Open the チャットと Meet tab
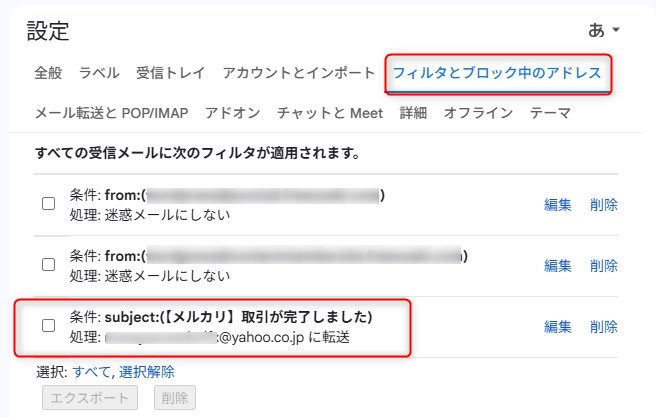Image resolution: width=656 pixels, height=417 pixels. (330, 113)
